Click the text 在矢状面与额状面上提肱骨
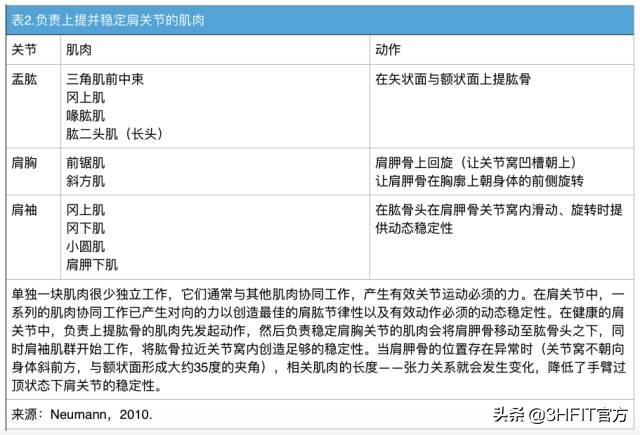640x435 pixels. (x=453, y=79)
